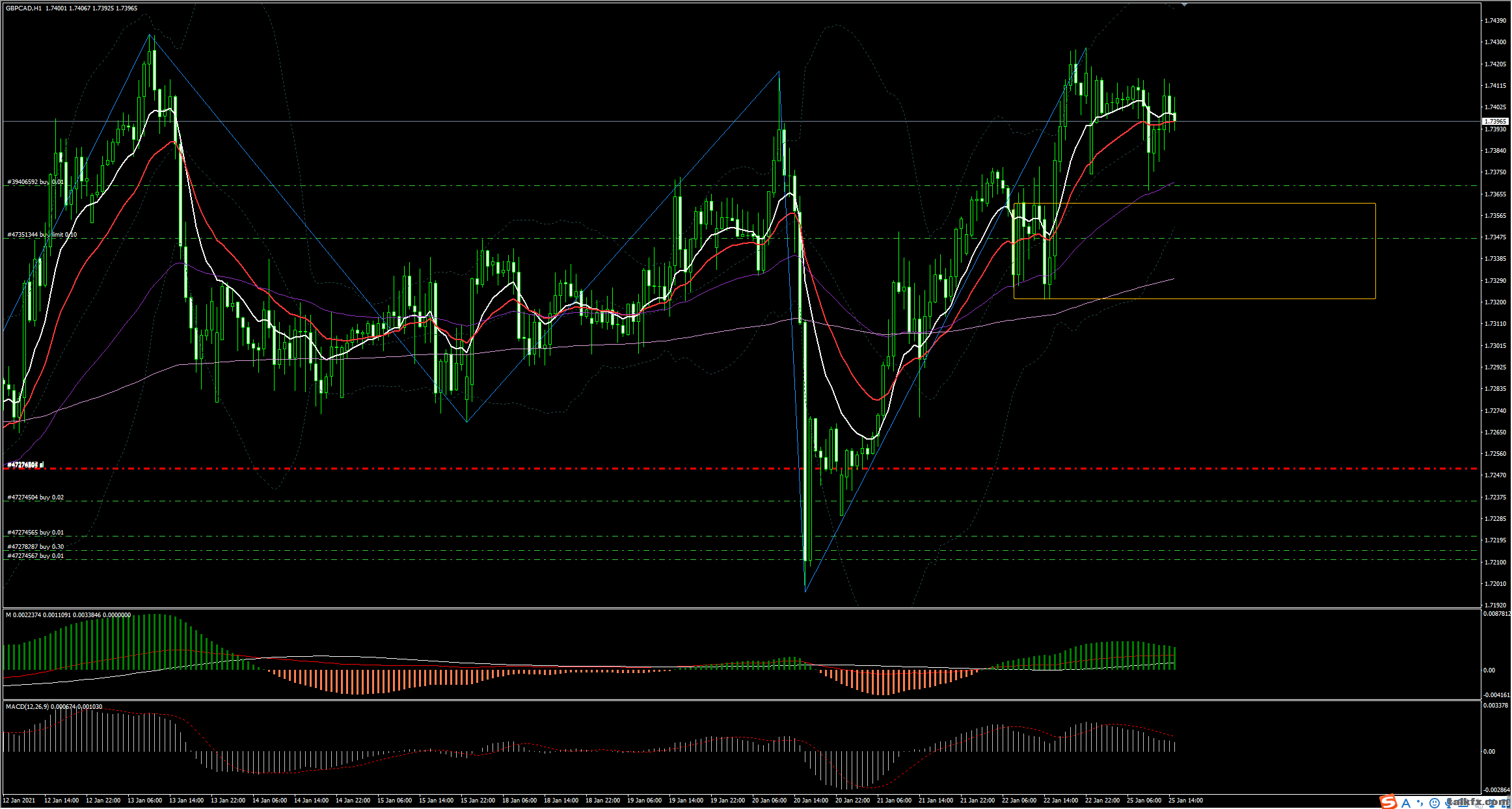1512x809 pixels.
Task: Click the chart shift triangle marker at top
Action: pos(1183,5)
